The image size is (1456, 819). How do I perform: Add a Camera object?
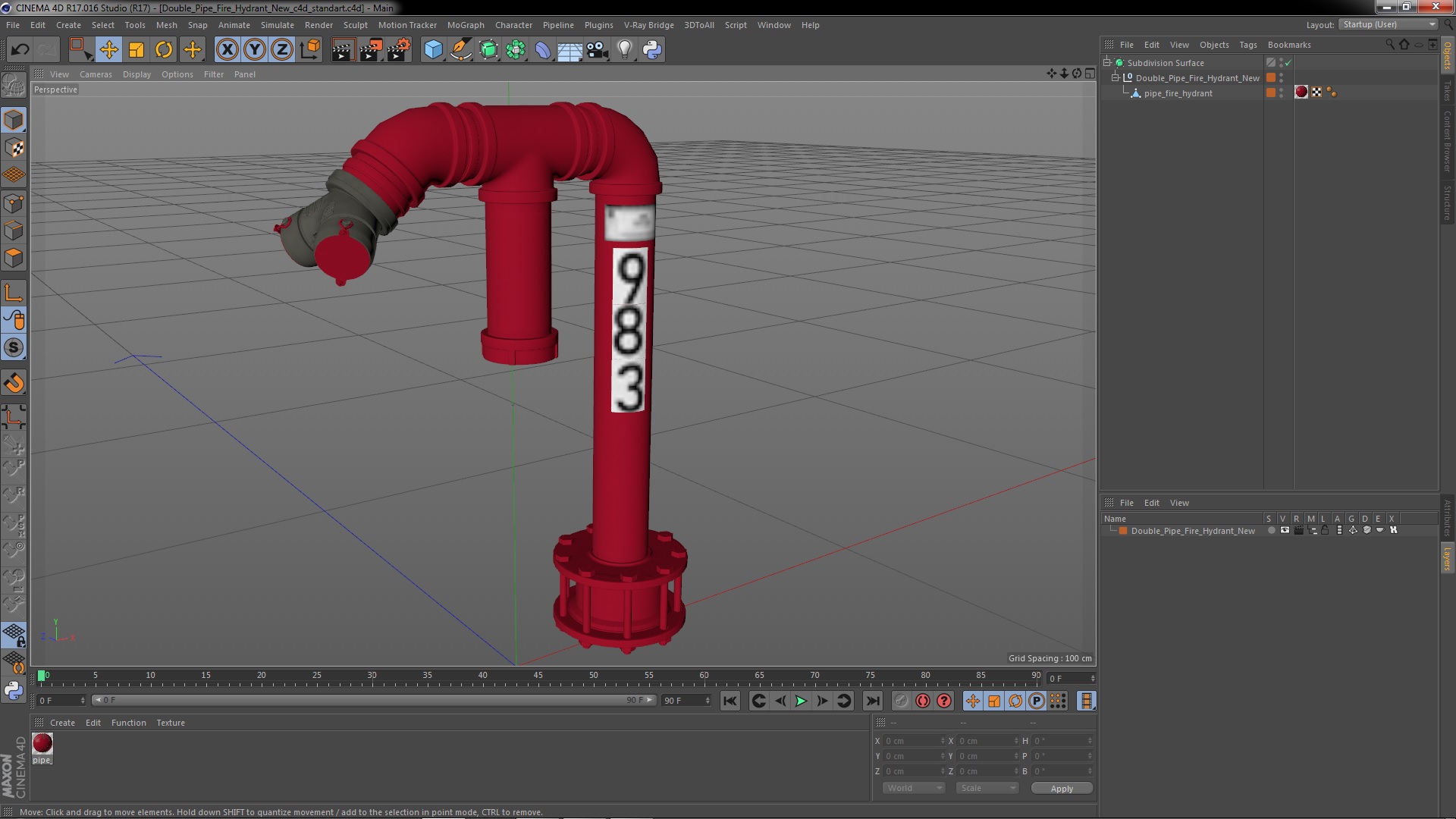coord(598,50)
